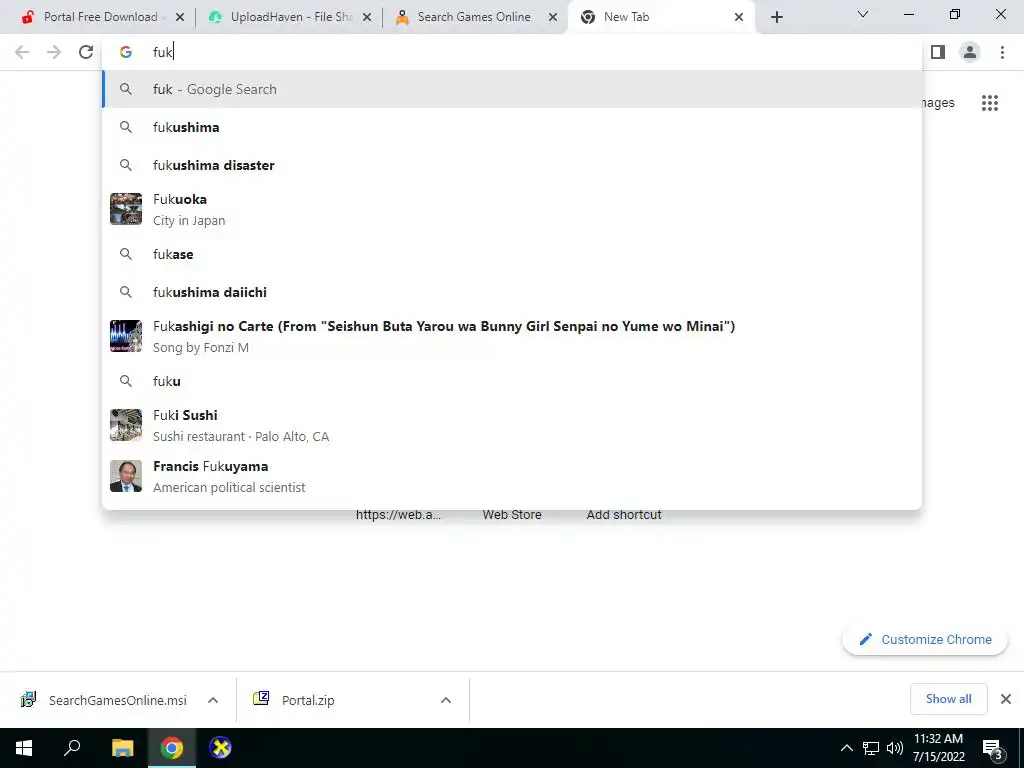Click search icon beside fuku suggestion
This screenshot has height=768, width=1024.
(125, 381)
